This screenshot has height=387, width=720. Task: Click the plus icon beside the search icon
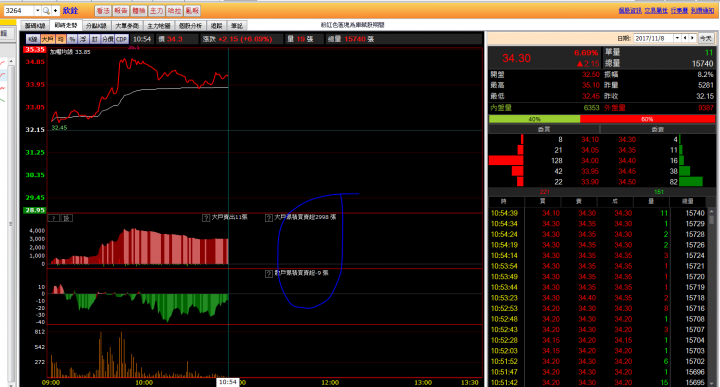tap(56, 11)
